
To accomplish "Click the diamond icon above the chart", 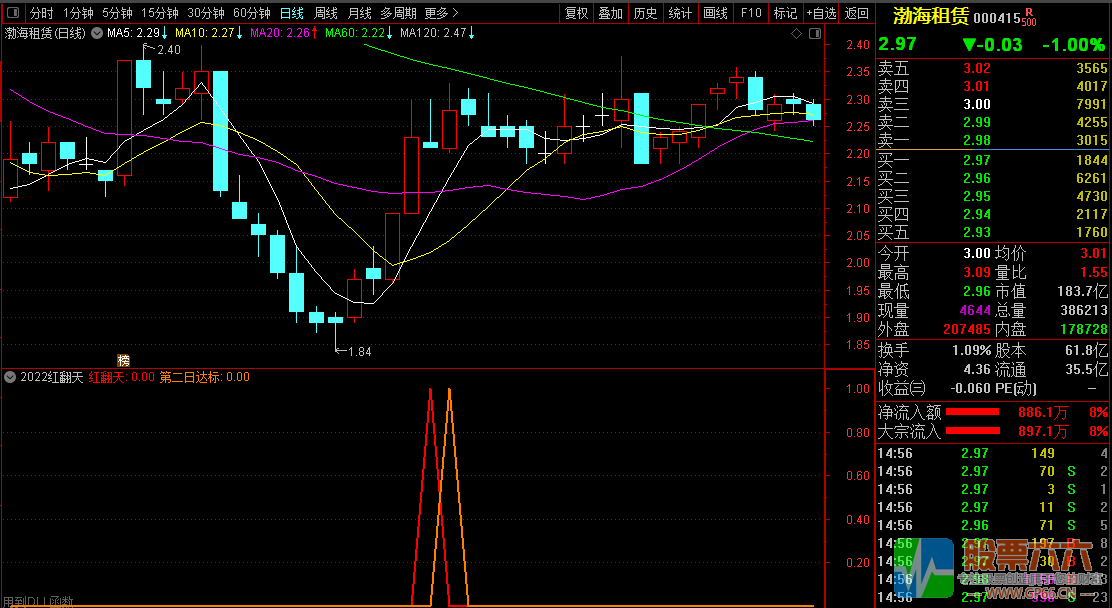I will tap(796, 34).
